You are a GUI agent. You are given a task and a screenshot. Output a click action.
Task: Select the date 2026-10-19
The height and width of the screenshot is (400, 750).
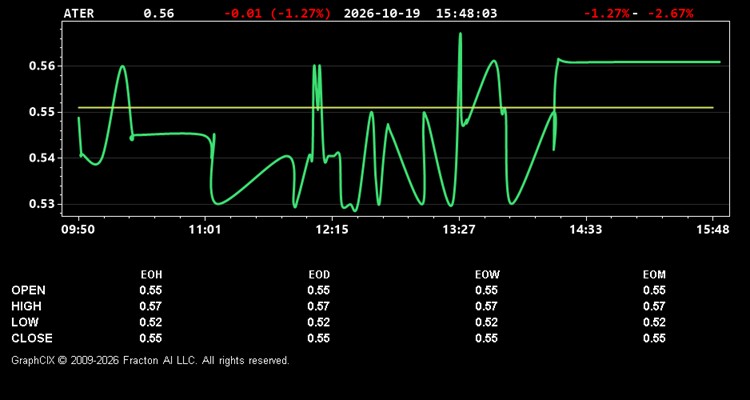(x=382, y=13)
